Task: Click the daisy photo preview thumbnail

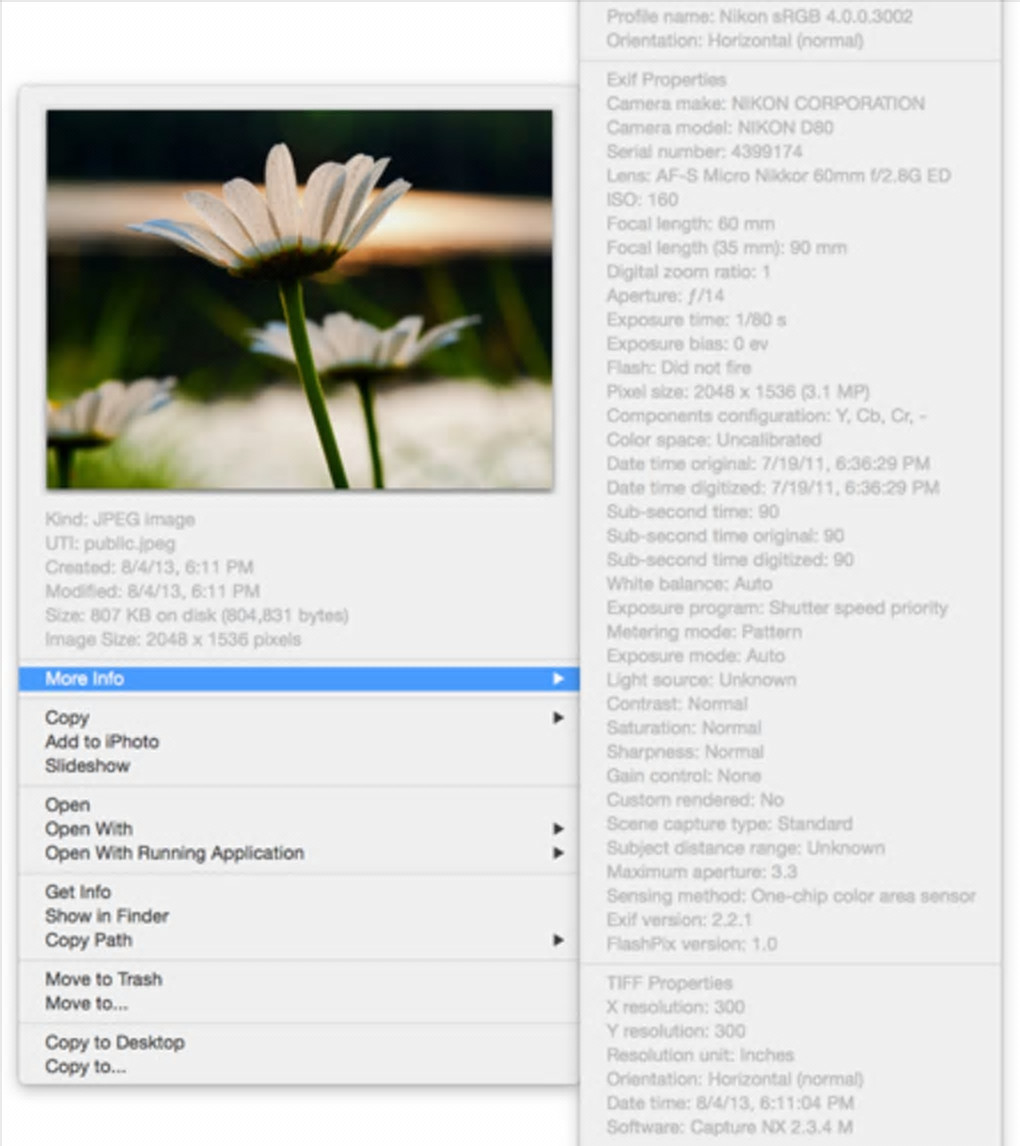Action: tap(300, 299)
